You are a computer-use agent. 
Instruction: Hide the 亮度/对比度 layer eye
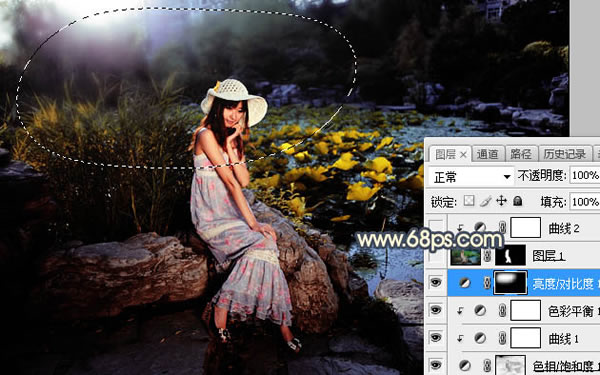436,283
